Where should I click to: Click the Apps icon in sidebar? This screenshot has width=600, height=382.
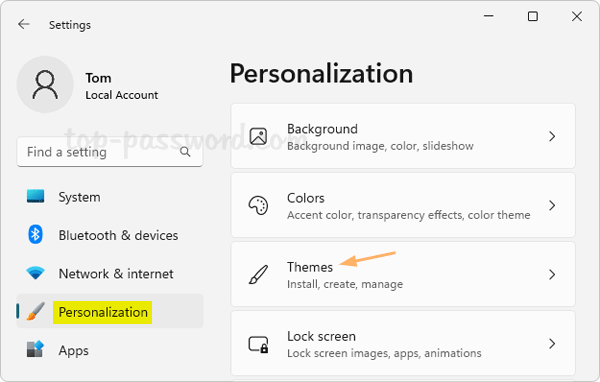tap(35, 349)
